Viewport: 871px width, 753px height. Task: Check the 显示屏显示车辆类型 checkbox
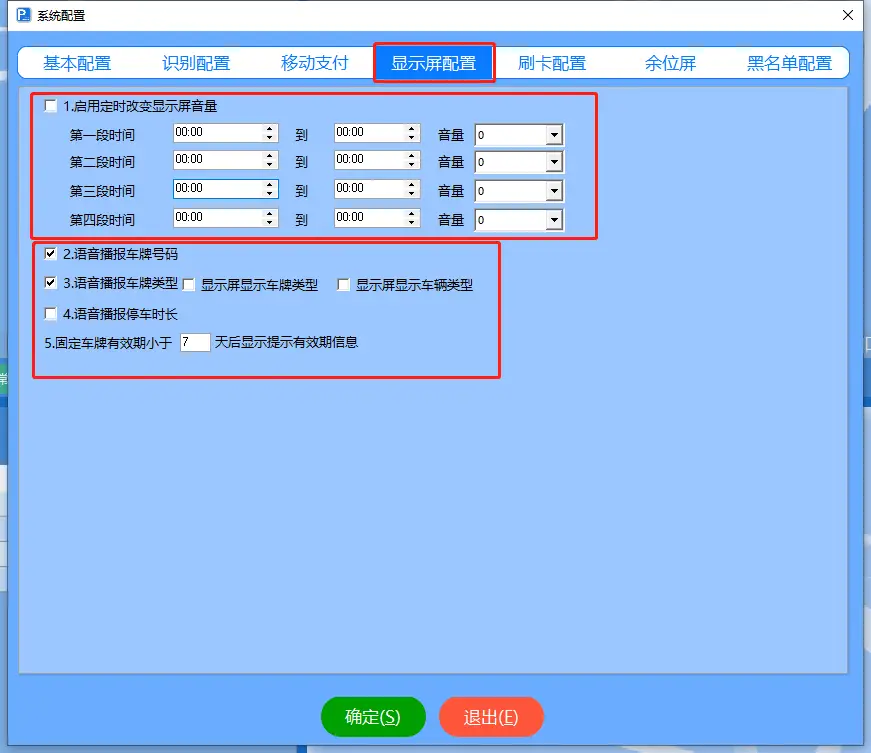(343, 283)
